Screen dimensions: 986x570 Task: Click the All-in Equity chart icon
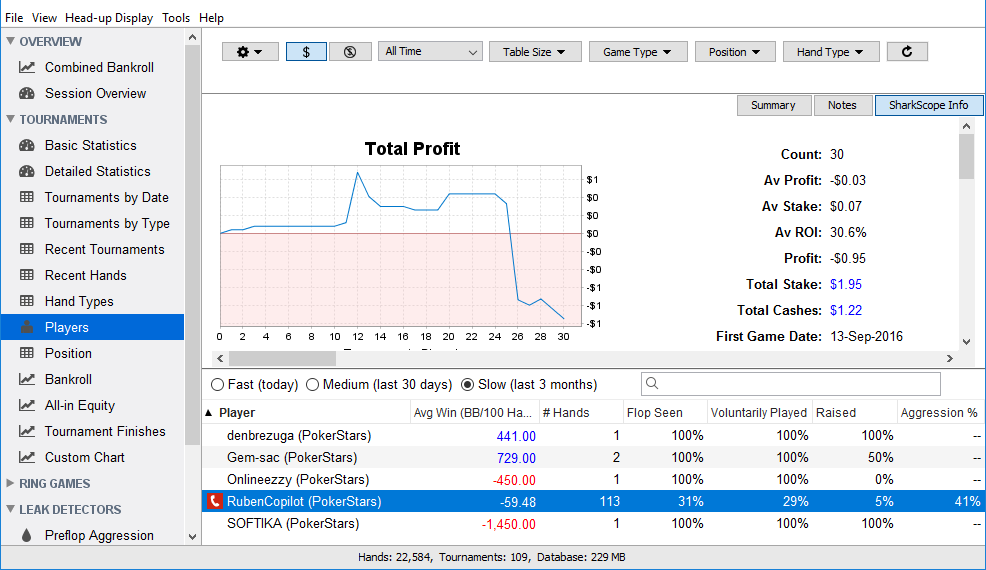(x=27, y=405)
